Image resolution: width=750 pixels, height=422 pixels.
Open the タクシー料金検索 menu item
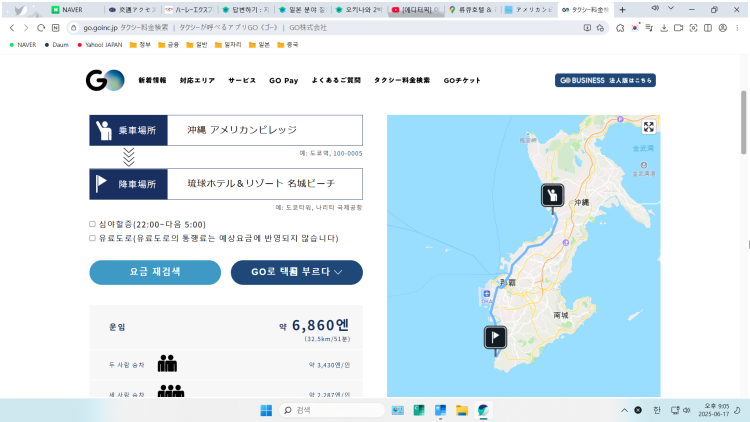[x=402, y=80]
